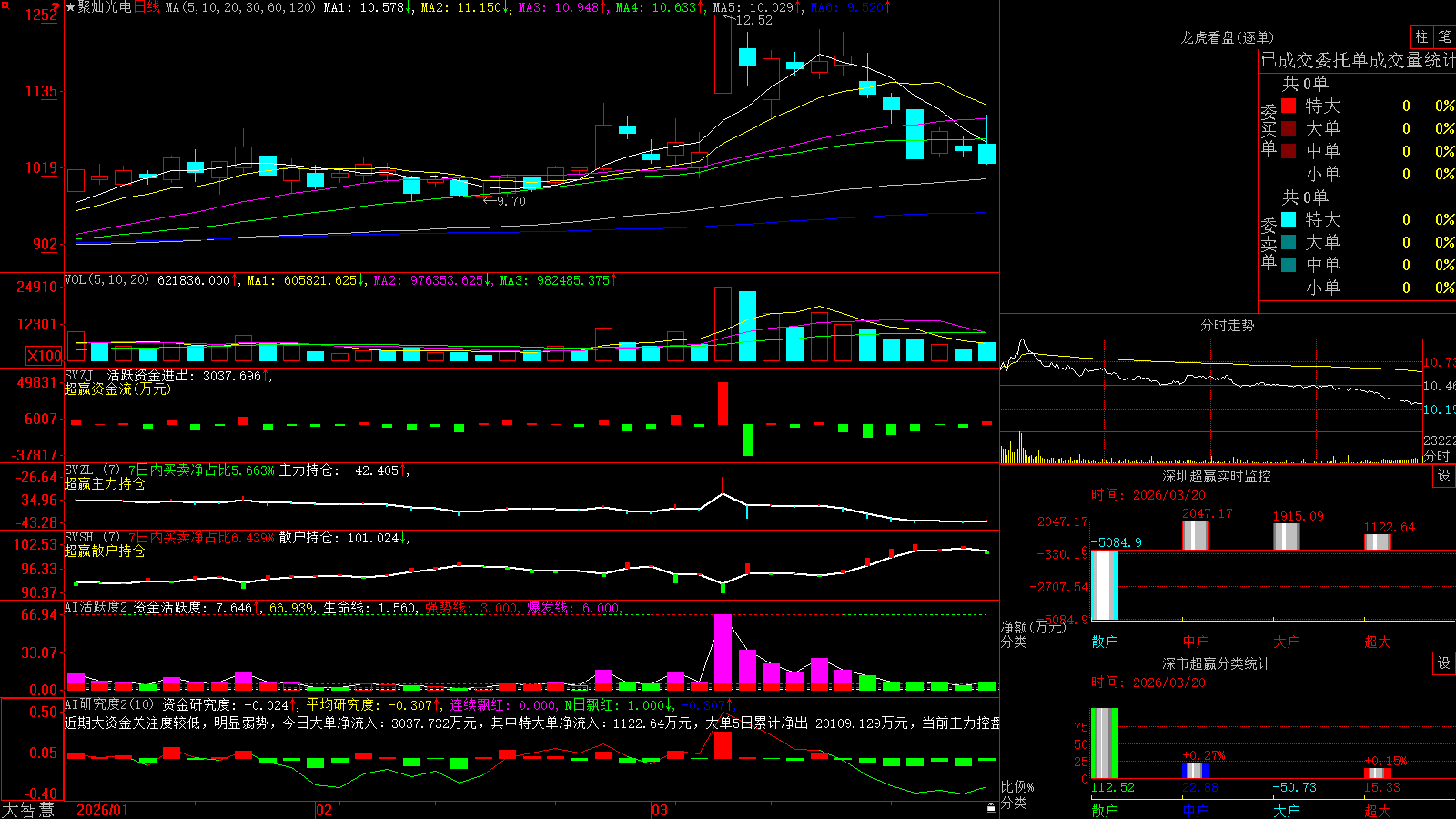Click the SVSH (7) indicator name

92,538
